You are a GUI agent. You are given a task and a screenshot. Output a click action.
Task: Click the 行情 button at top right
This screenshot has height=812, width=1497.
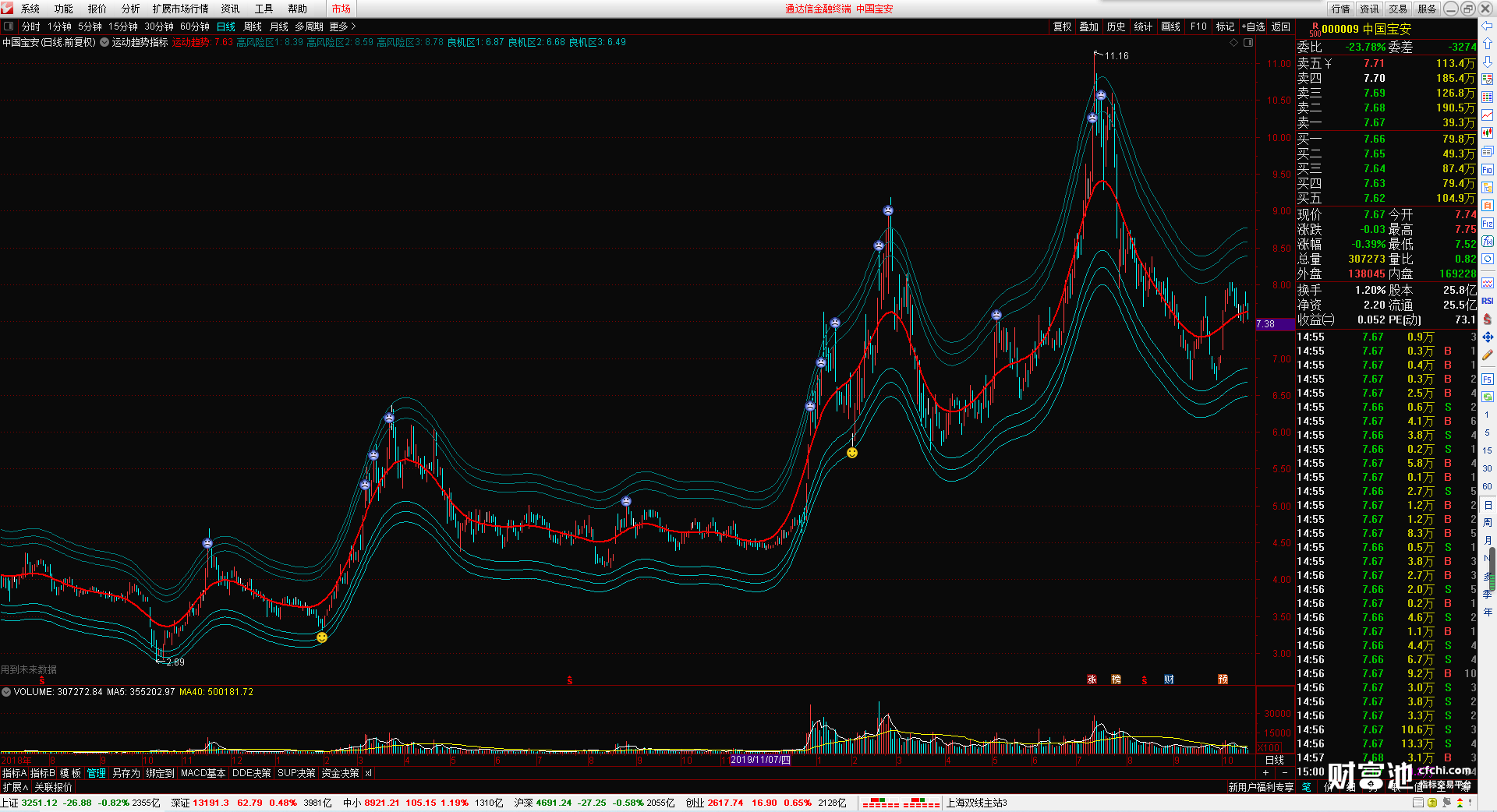point(1341,9)
